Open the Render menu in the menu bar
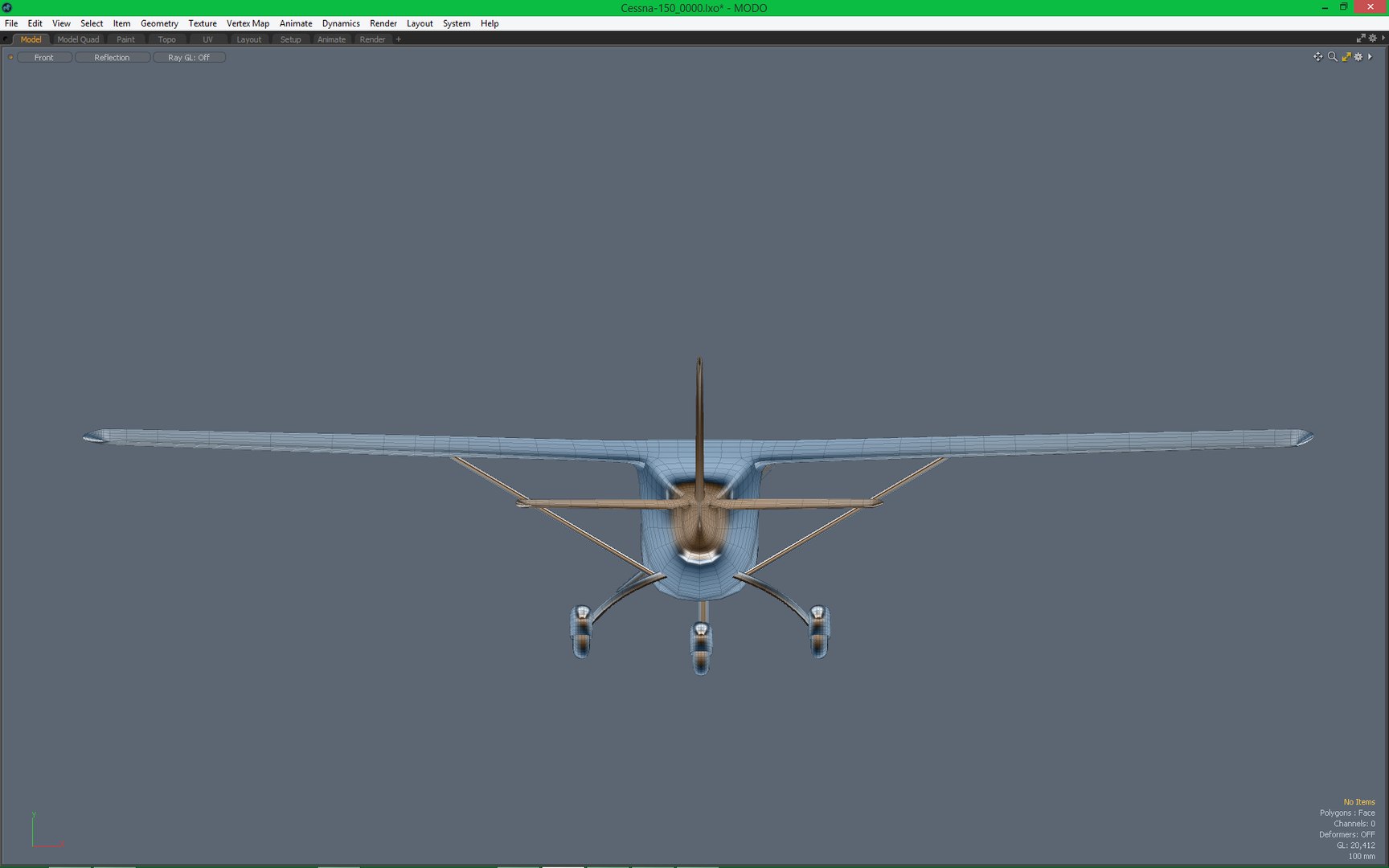 pos(383,23)
